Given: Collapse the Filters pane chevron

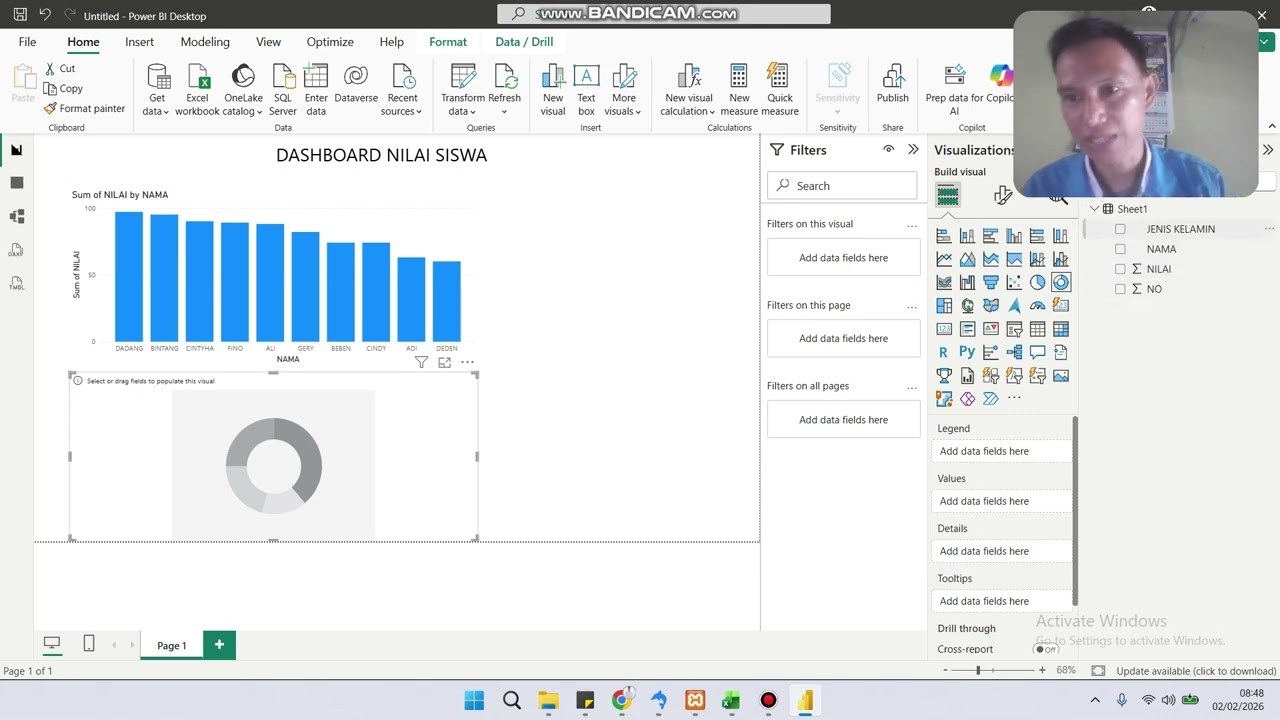Looking at the screenshot, I should [913, 149].
